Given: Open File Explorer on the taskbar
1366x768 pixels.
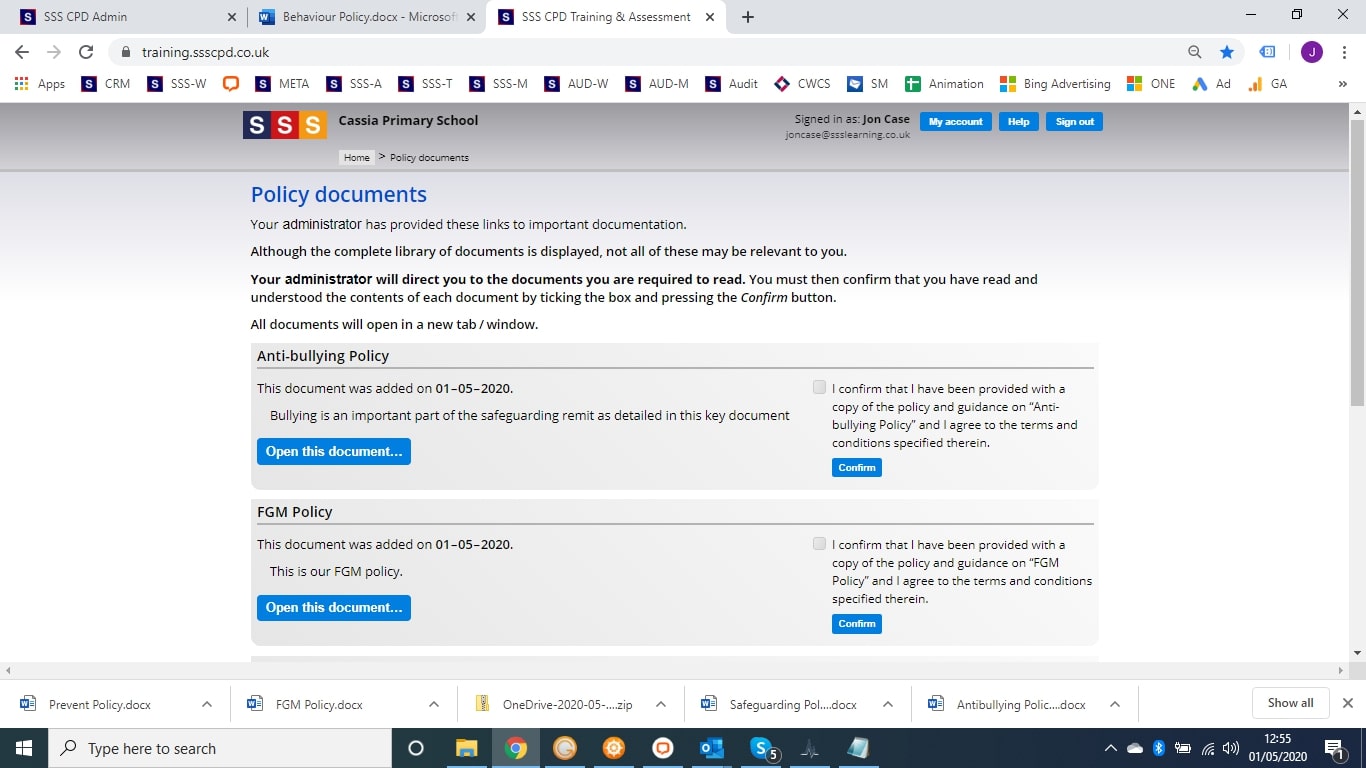Looking at the screenshot, I should [x=466, y=748].
